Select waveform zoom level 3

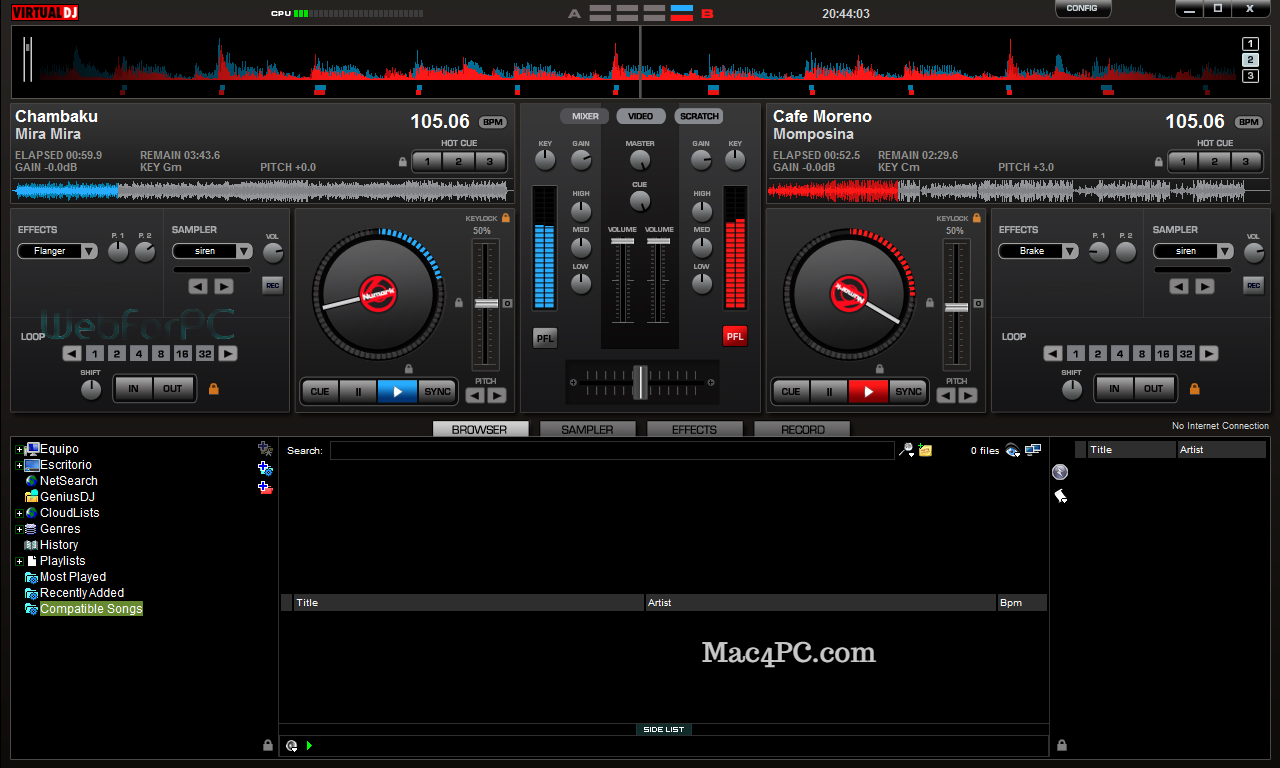click(1250, 76)
